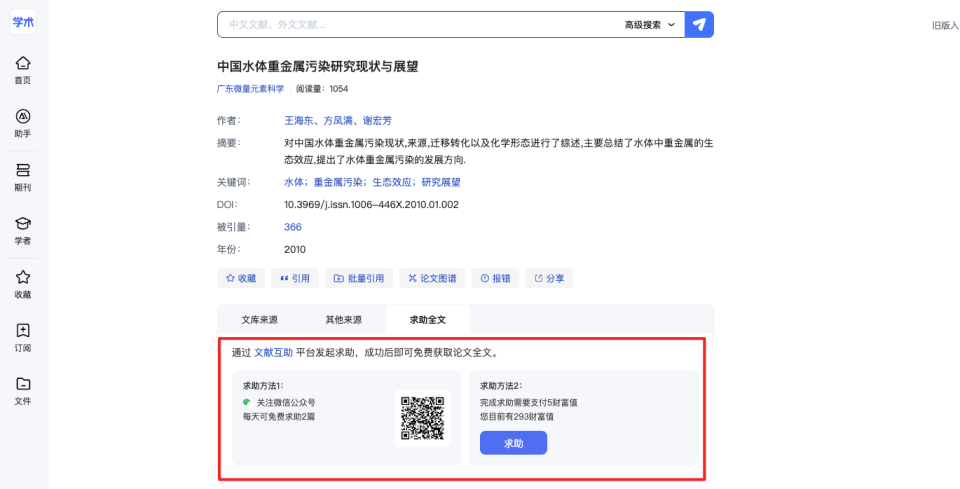This screenshot has width=960, height=489.
Task: Click the blue 求助 button
Action: [x=513, y=443]
